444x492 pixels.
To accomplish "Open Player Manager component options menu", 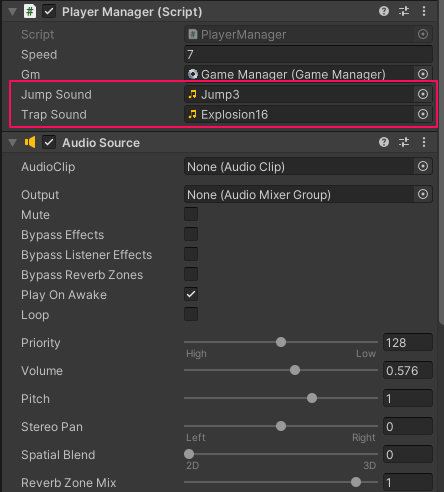I will tap(424, 11).
